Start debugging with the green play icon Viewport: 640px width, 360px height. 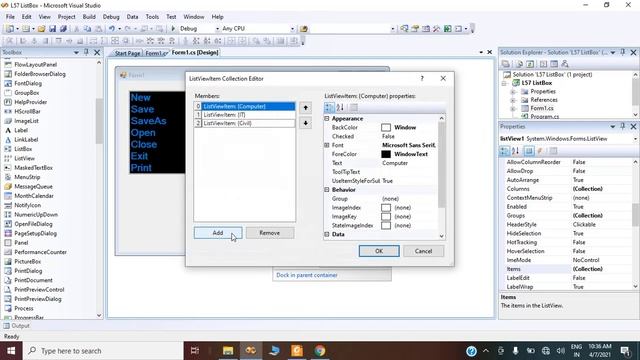[x=173, y=29]
